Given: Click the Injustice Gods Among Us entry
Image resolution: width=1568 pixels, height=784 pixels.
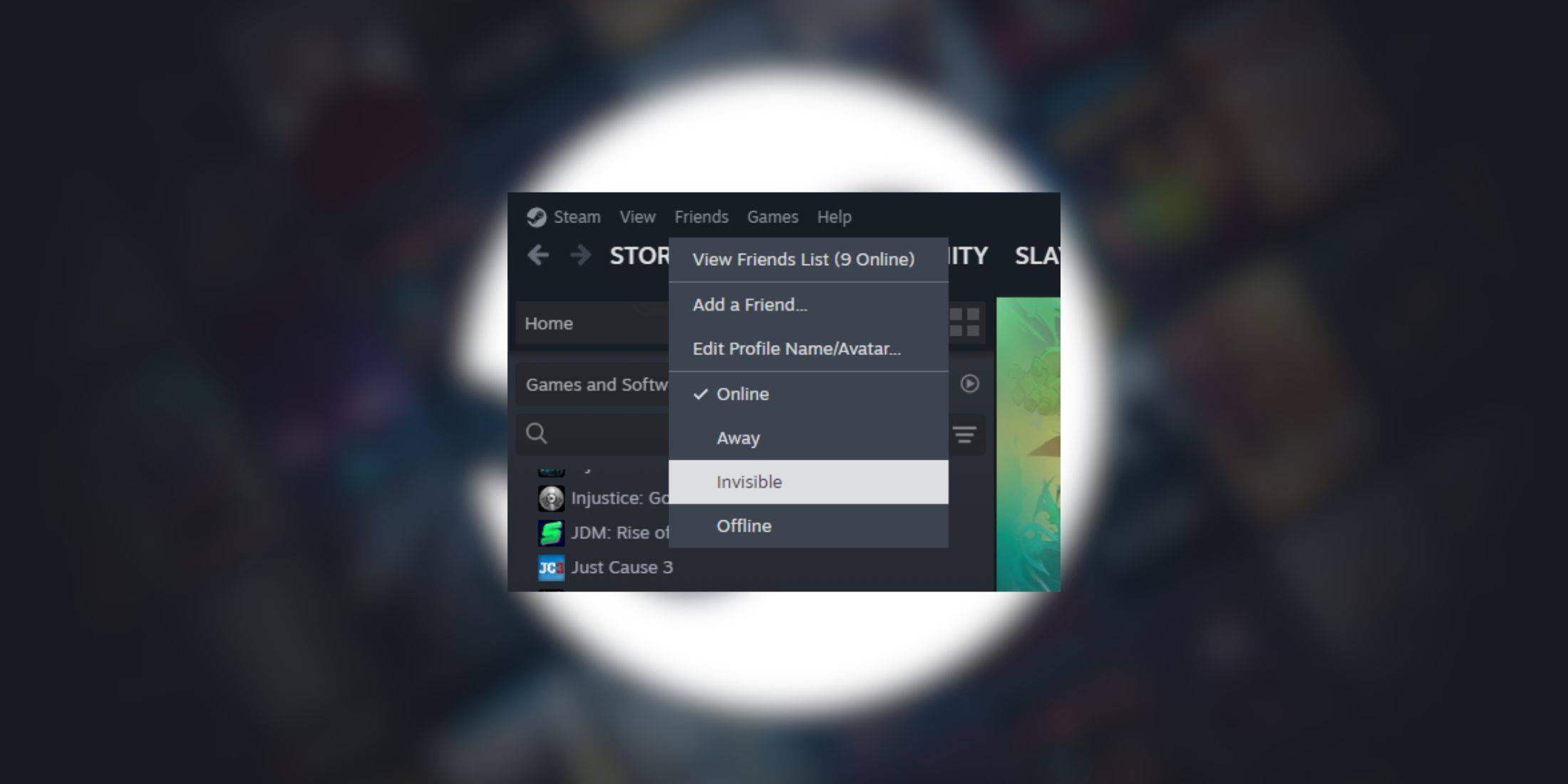Looking at the screenshot, I should pos(600,496).
